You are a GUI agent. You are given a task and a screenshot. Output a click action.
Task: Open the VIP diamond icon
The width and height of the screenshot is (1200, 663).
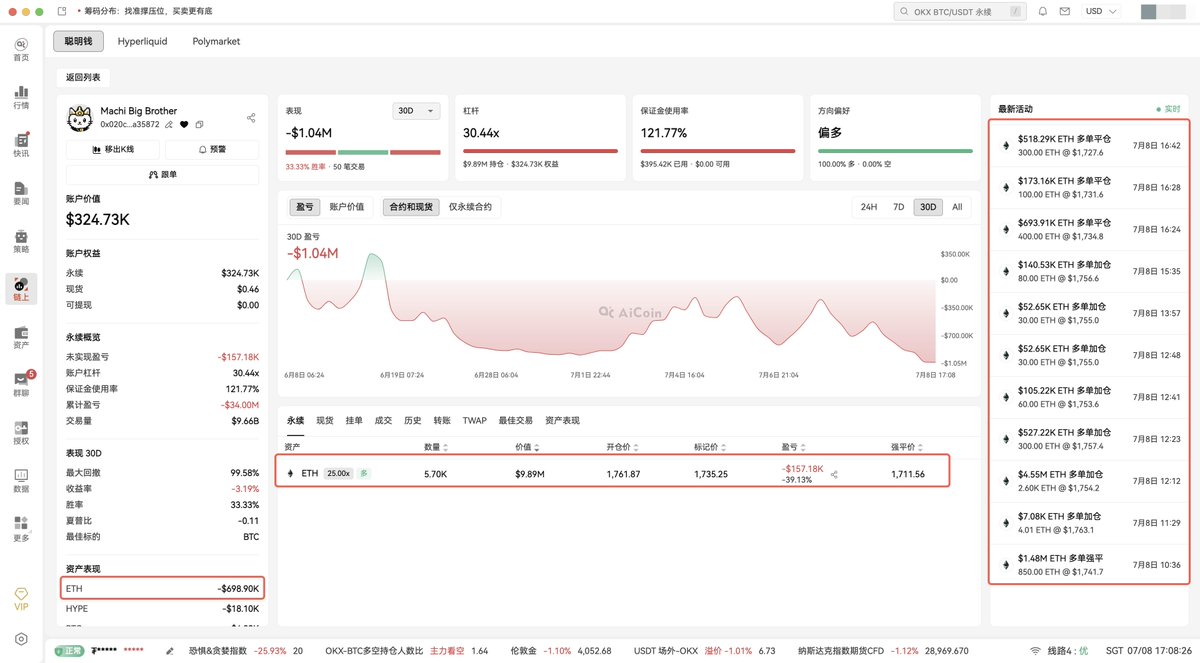(x=21, y=599)
